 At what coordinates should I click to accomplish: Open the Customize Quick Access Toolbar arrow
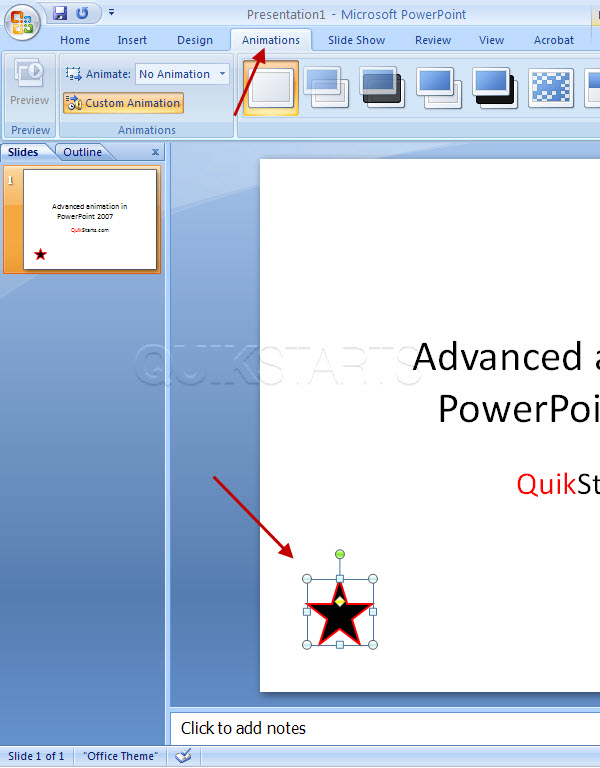(x=112, y=12)
